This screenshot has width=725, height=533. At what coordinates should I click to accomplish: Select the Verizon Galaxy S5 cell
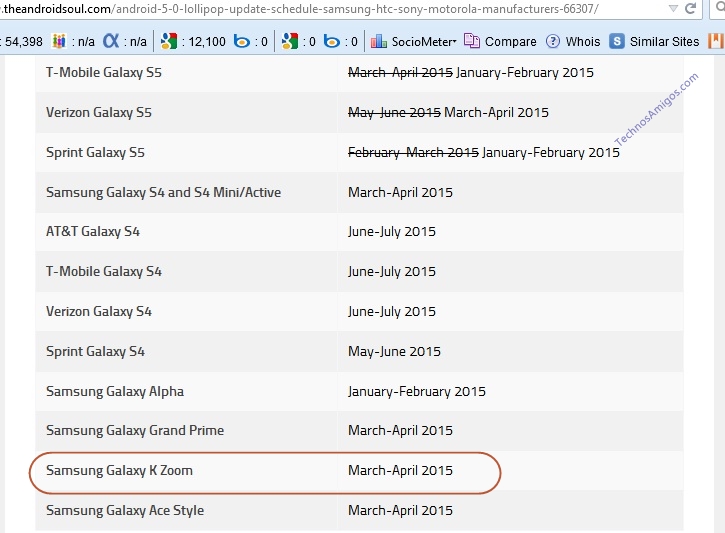click(186, 112)
